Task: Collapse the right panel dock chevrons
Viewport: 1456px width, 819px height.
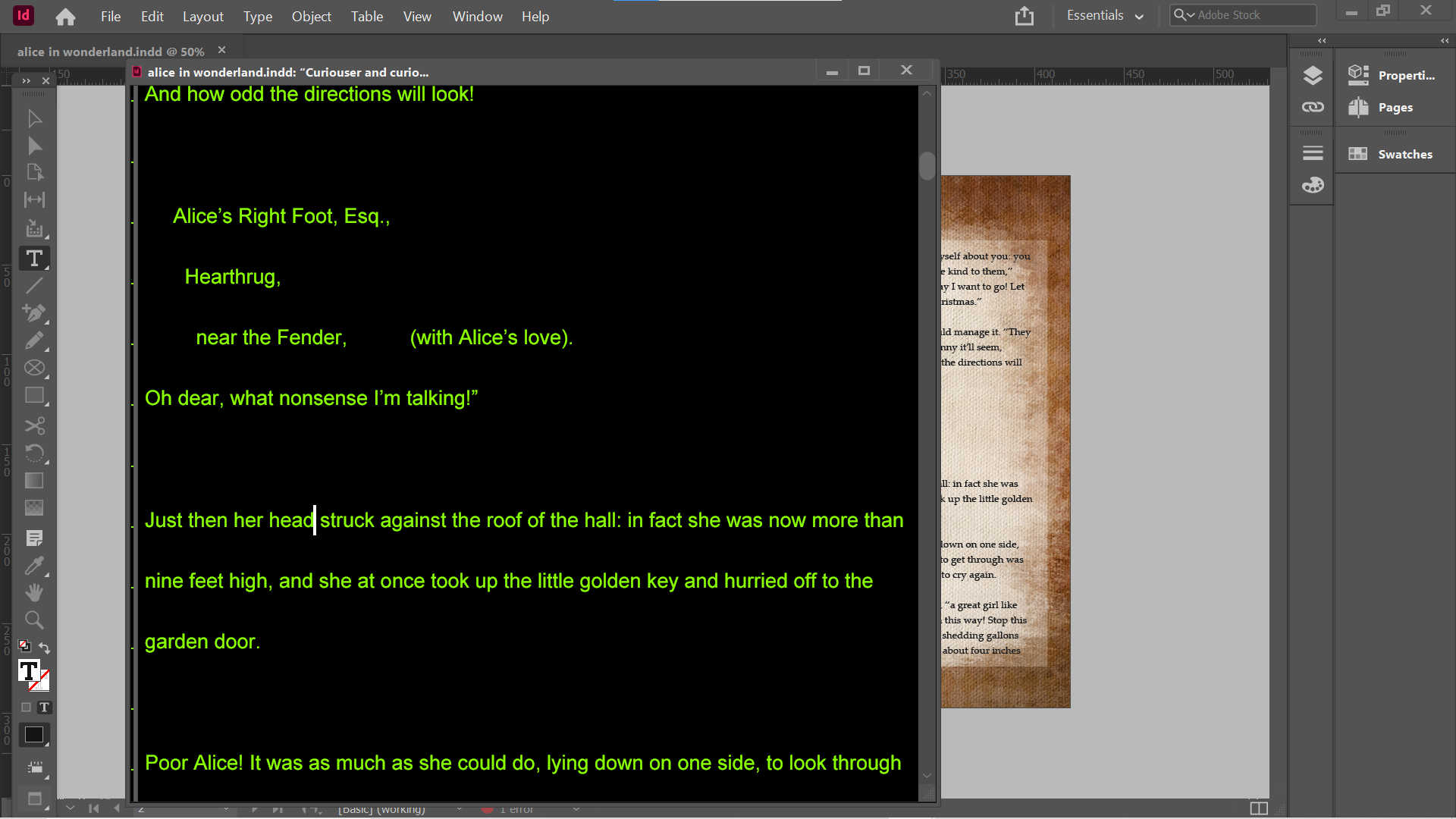Action: coord(1445,41)
